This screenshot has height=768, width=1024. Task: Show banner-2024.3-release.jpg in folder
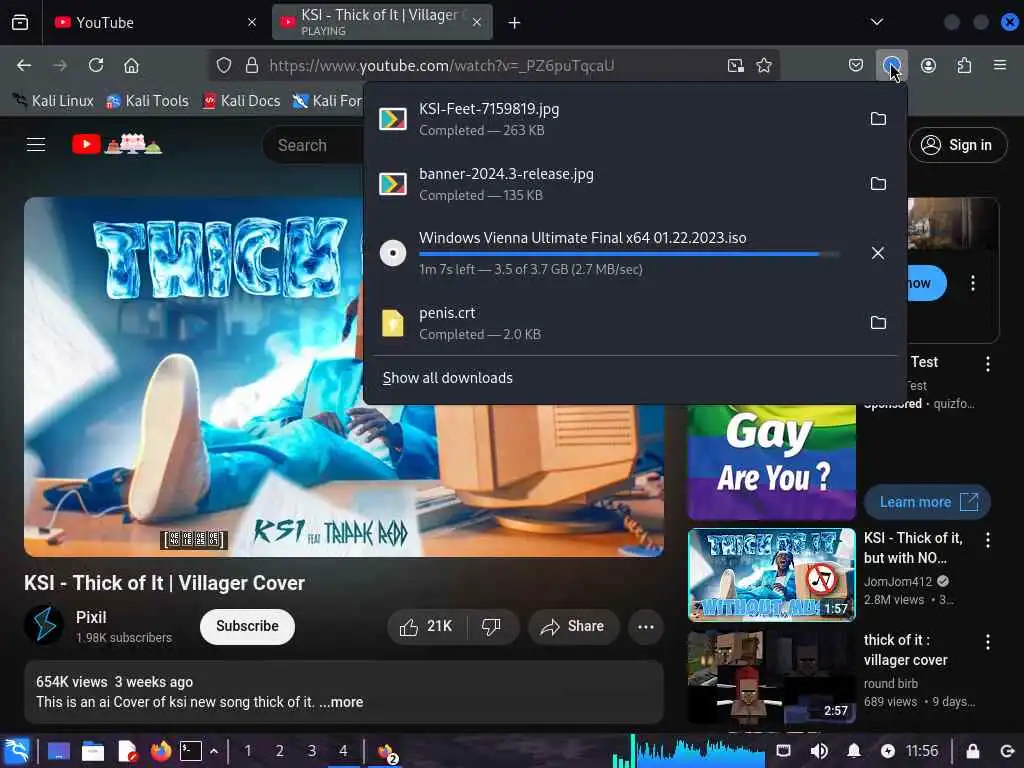click(x=878, y=184)
